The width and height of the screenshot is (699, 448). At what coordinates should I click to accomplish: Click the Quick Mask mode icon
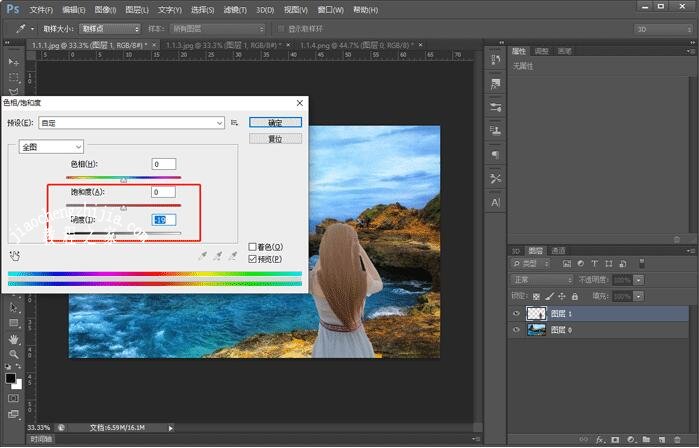(14, 398)
